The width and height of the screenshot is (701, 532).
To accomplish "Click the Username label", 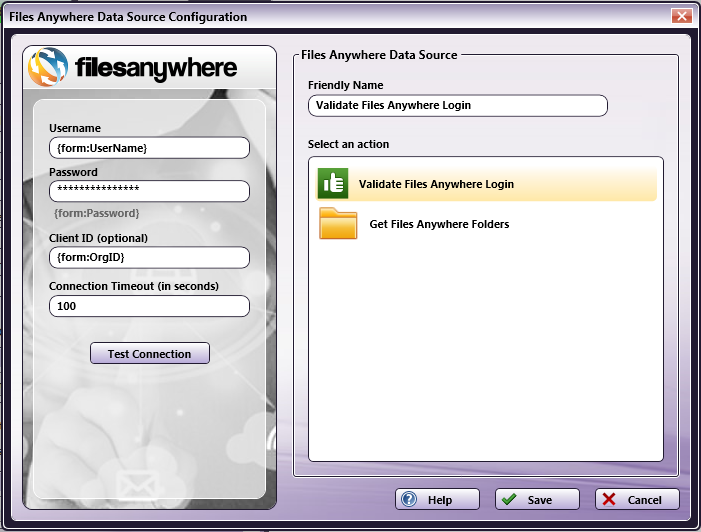I will pos(75,128).
